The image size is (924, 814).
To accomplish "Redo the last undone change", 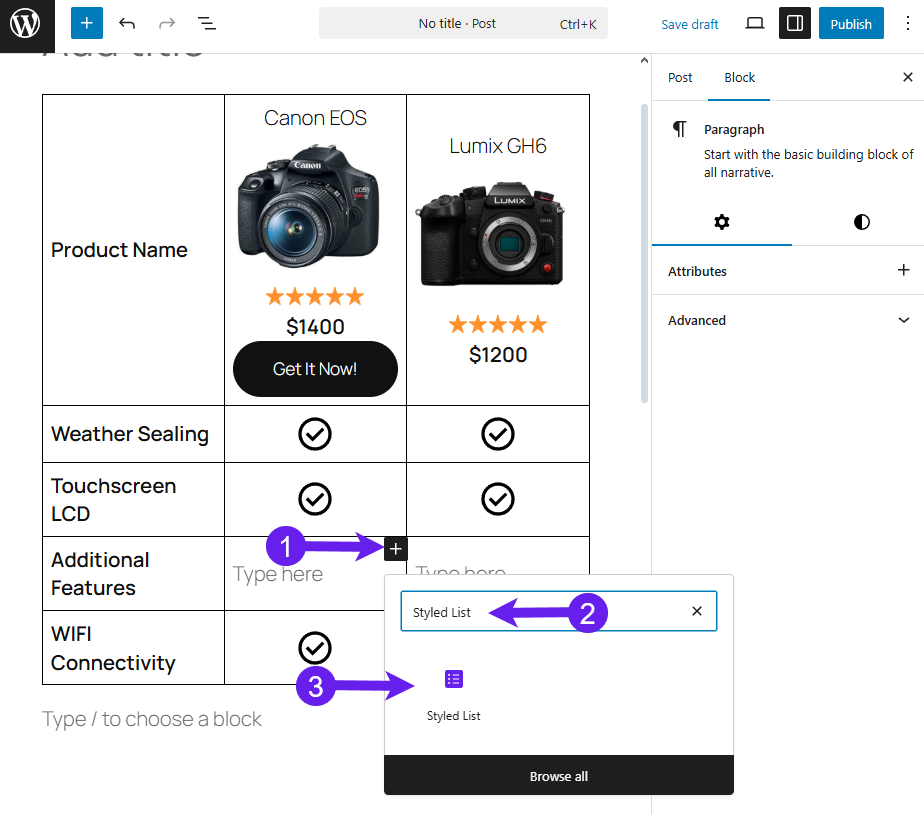I will tap(167, 23).
